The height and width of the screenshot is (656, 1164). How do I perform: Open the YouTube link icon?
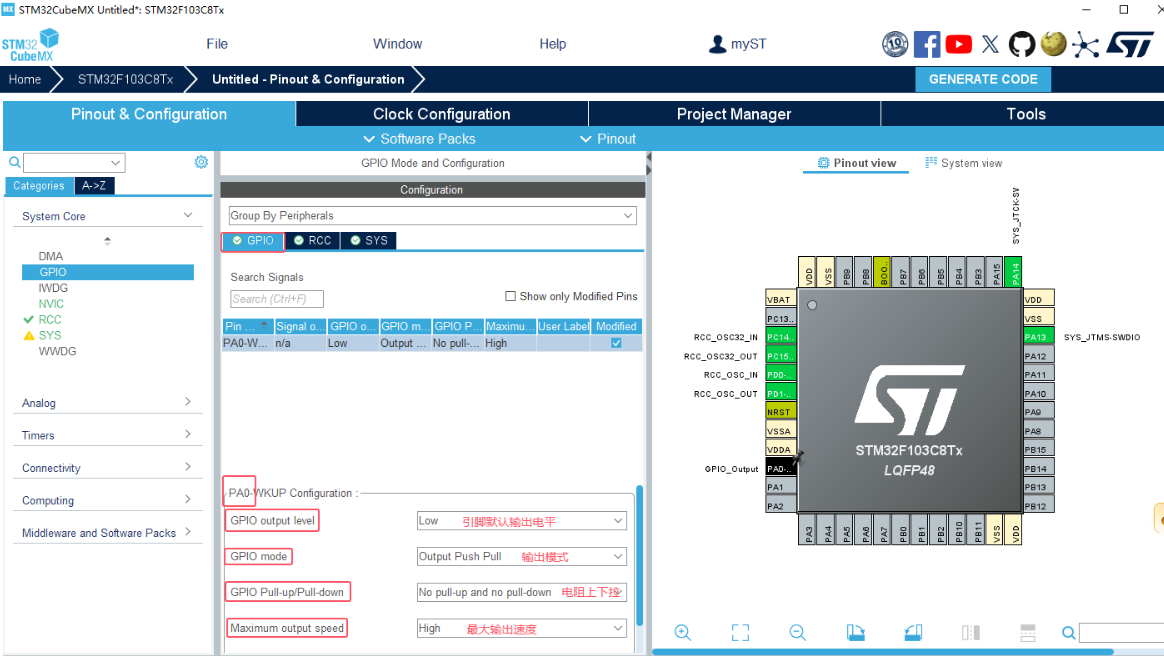(x=958, y=45)
